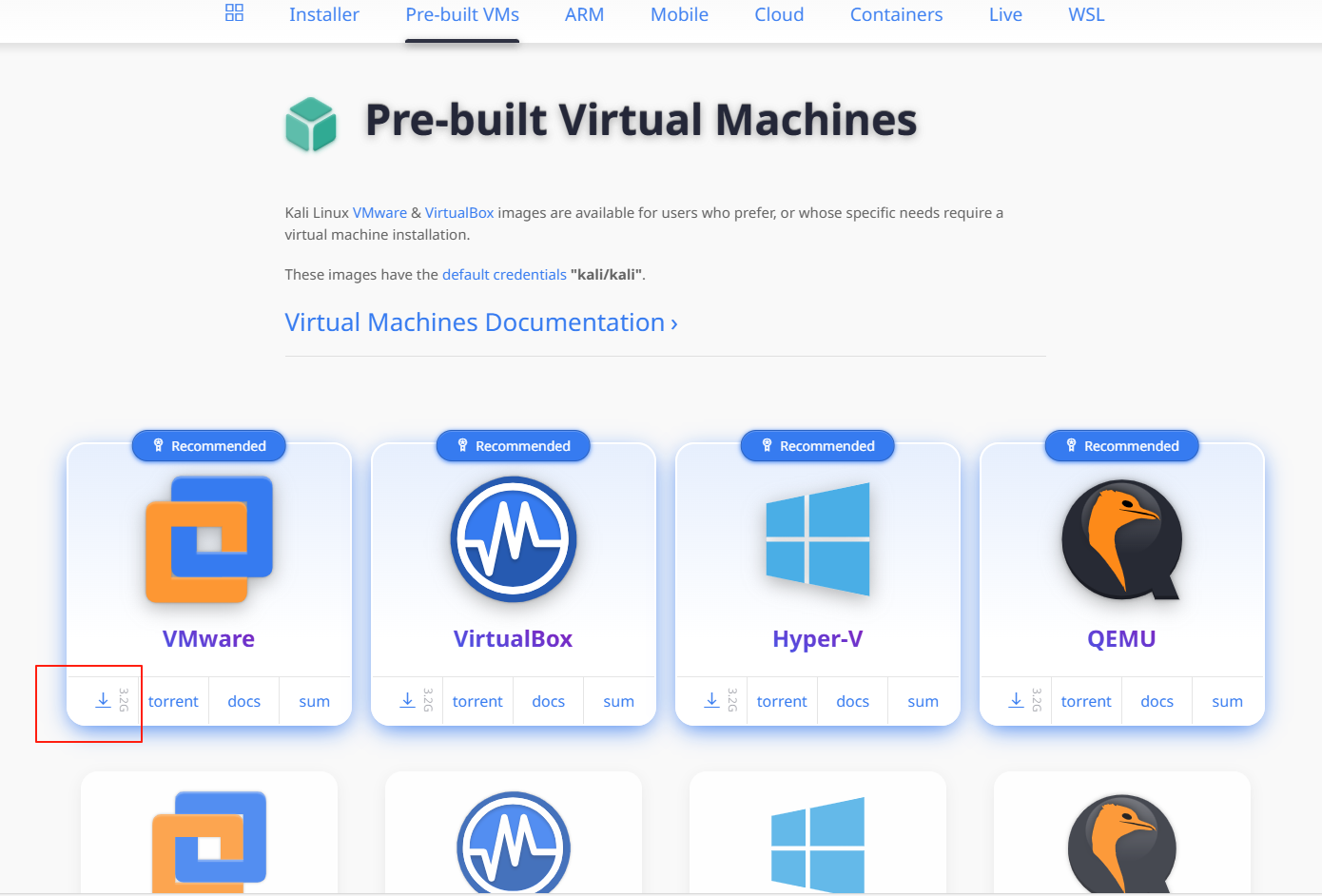The image size is (1322, 896).
Task: Get the VMware torrent
Action: (173, 701)
